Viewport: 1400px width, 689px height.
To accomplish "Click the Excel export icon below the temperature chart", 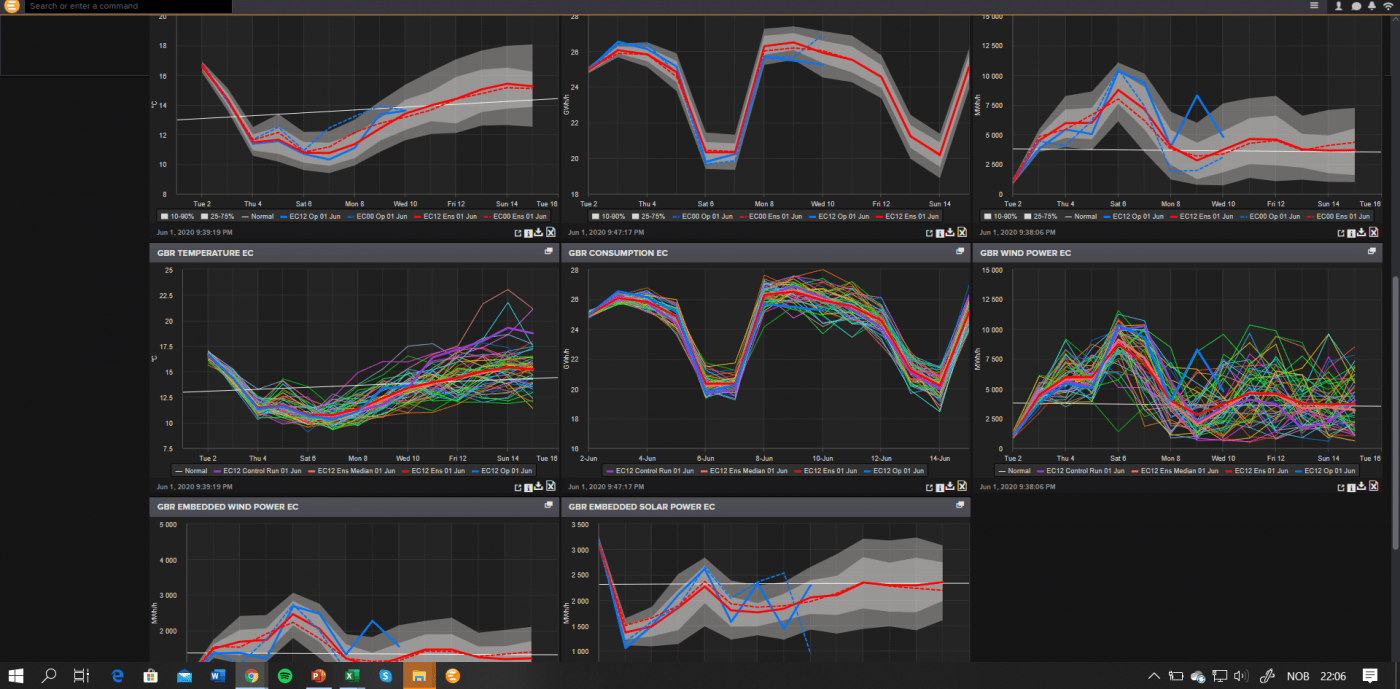I will pos(551,487).
